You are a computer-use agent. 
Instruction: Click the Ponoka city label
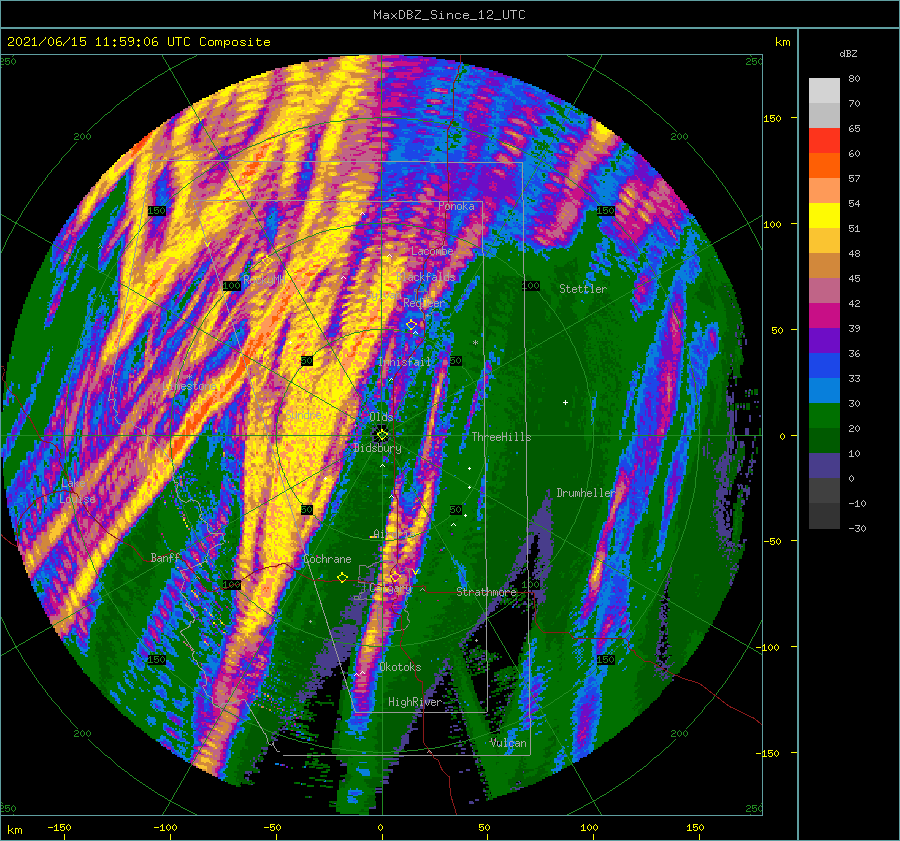tap(456, 206)
